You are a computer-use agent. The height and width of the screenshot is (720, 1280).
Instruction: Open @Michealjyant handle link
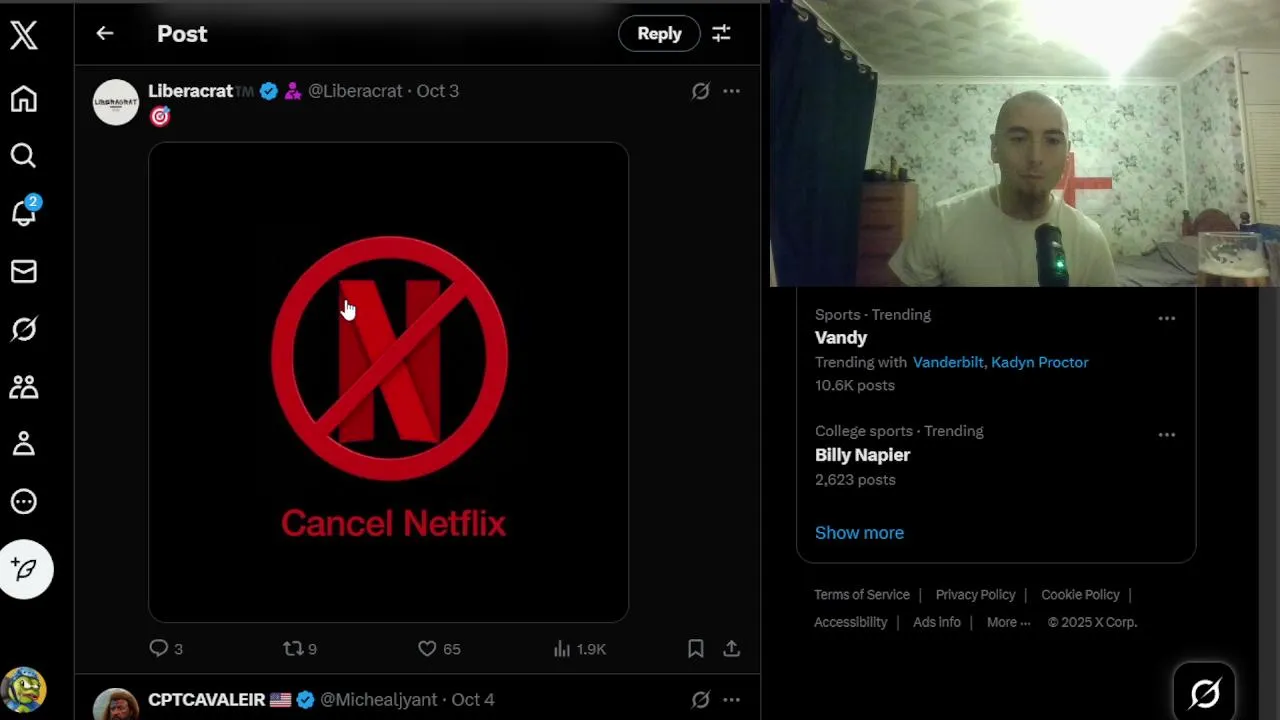[x=381, y=700]
